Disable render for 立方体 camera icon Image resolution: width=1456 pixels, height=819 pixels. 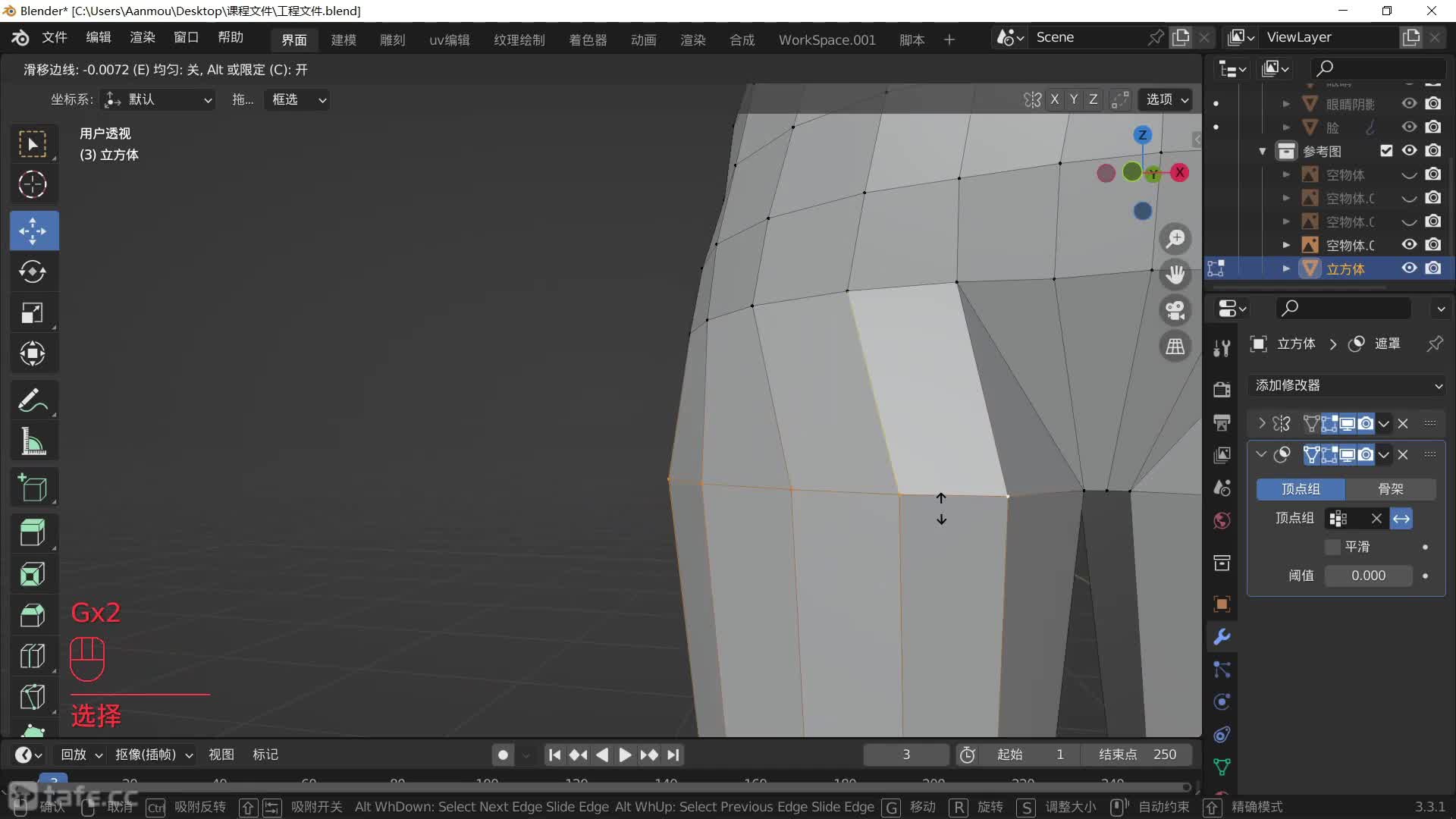1432,268
